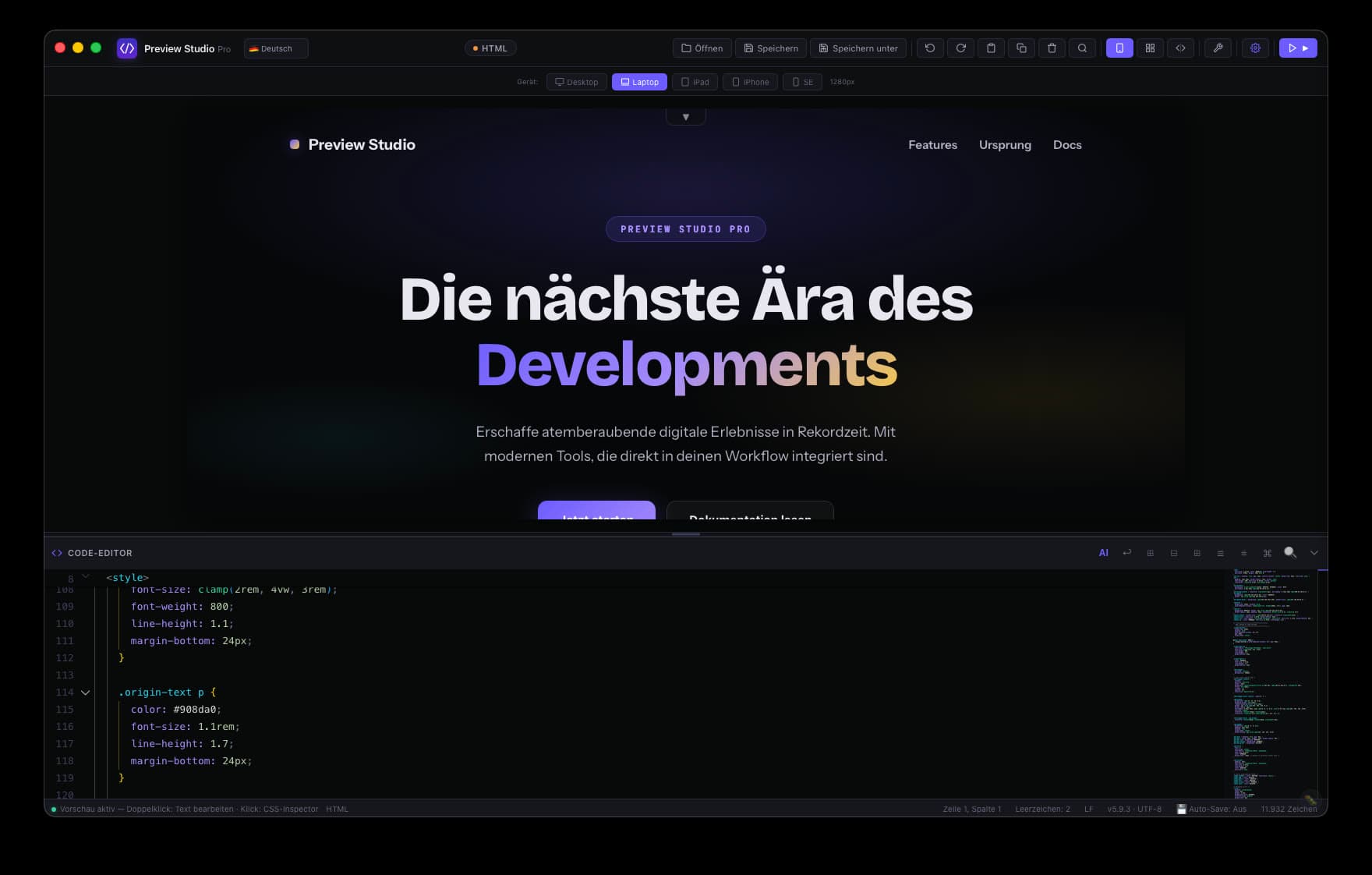Image resolution: width=1372 pixels, height=875 pixels.
Task: Click the magnifier icon in editor toolbar
Action: [x=1290, y=552]
